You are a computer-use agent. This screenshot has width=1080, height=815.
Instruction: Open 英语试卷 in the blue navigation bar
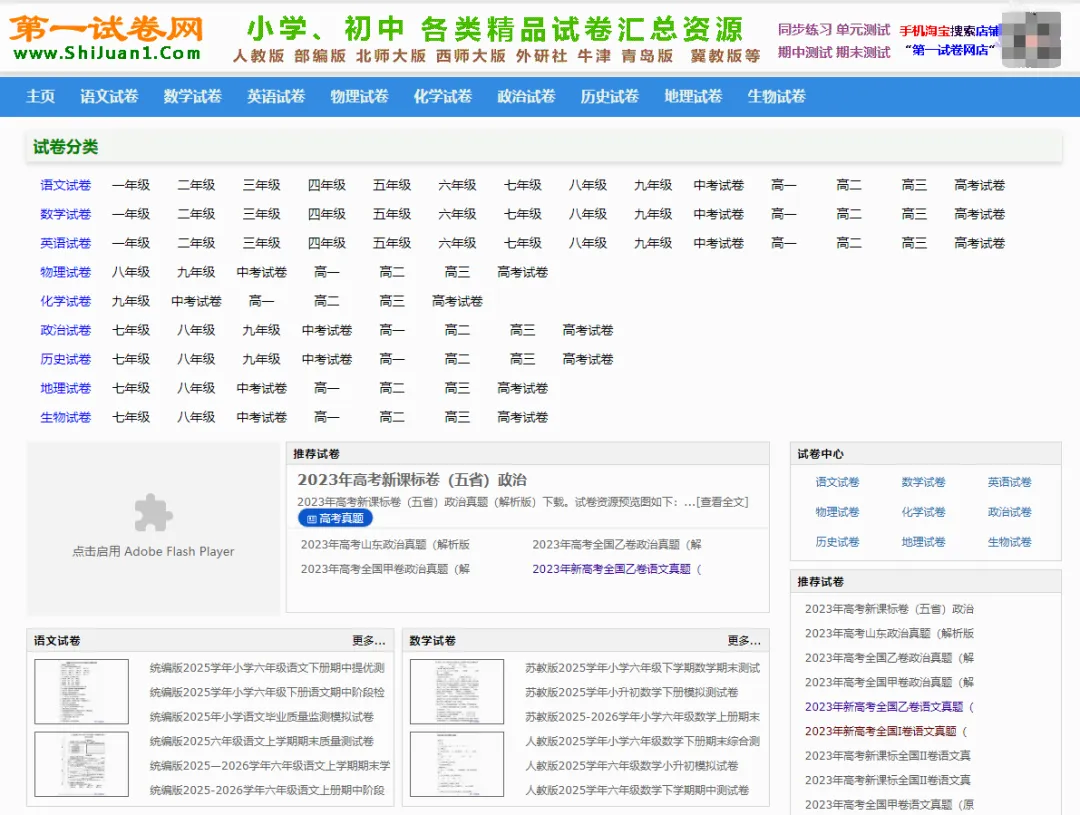(276, 96)
